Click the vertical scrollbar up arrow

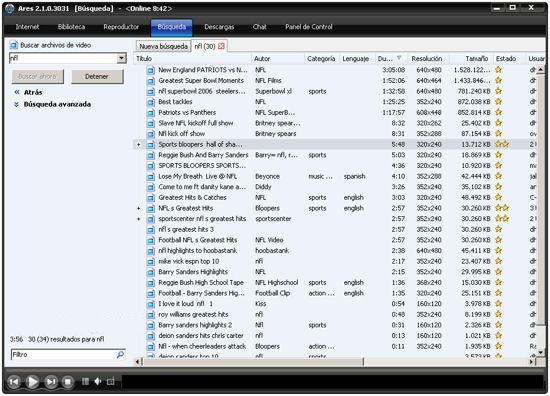point(540,69)
